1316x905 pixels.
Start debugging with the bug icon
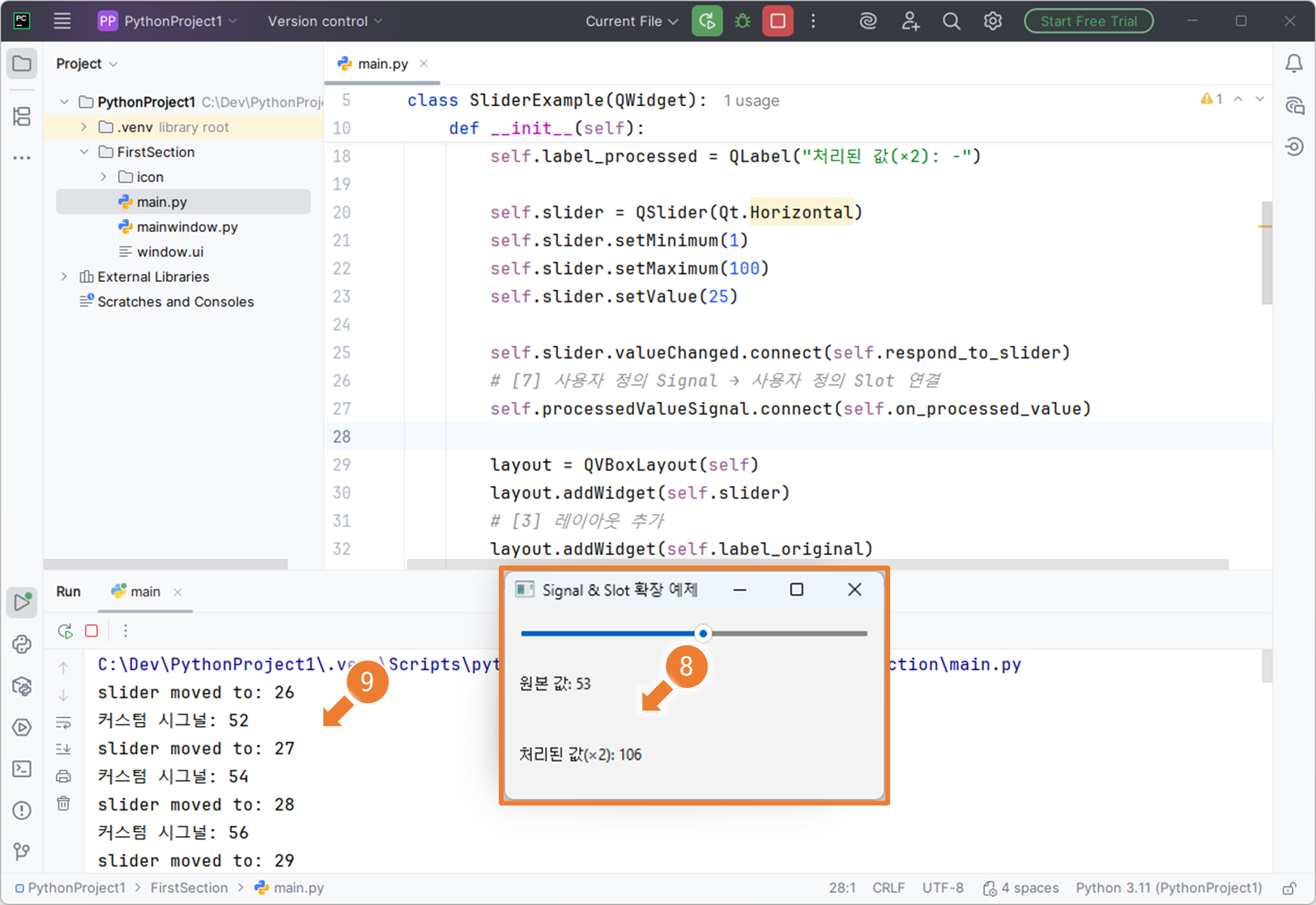743,21
